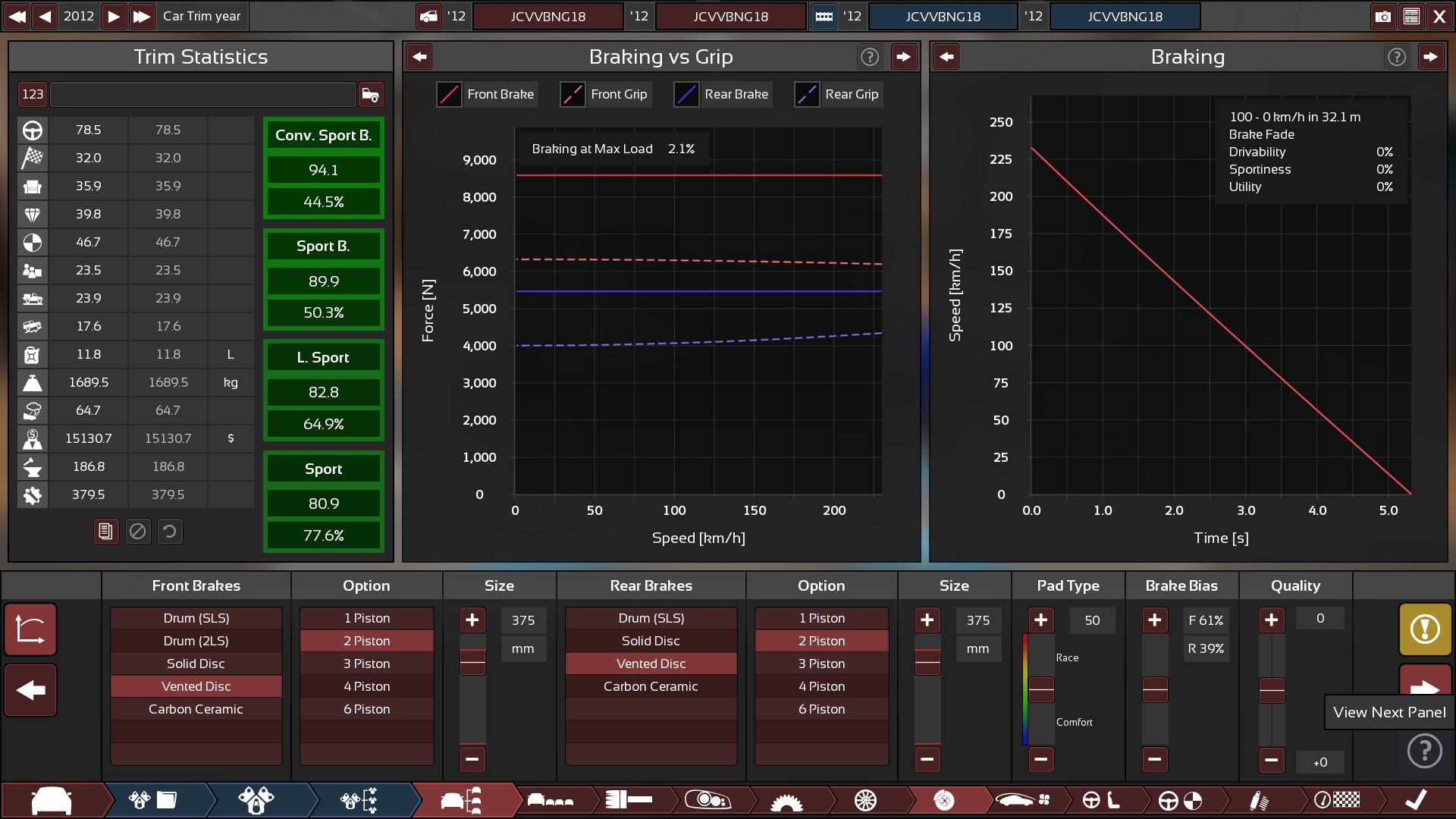Screen dimensions: 1456x819
Task: Click the front brake size slider handle
Action: (x=472, y=662)
